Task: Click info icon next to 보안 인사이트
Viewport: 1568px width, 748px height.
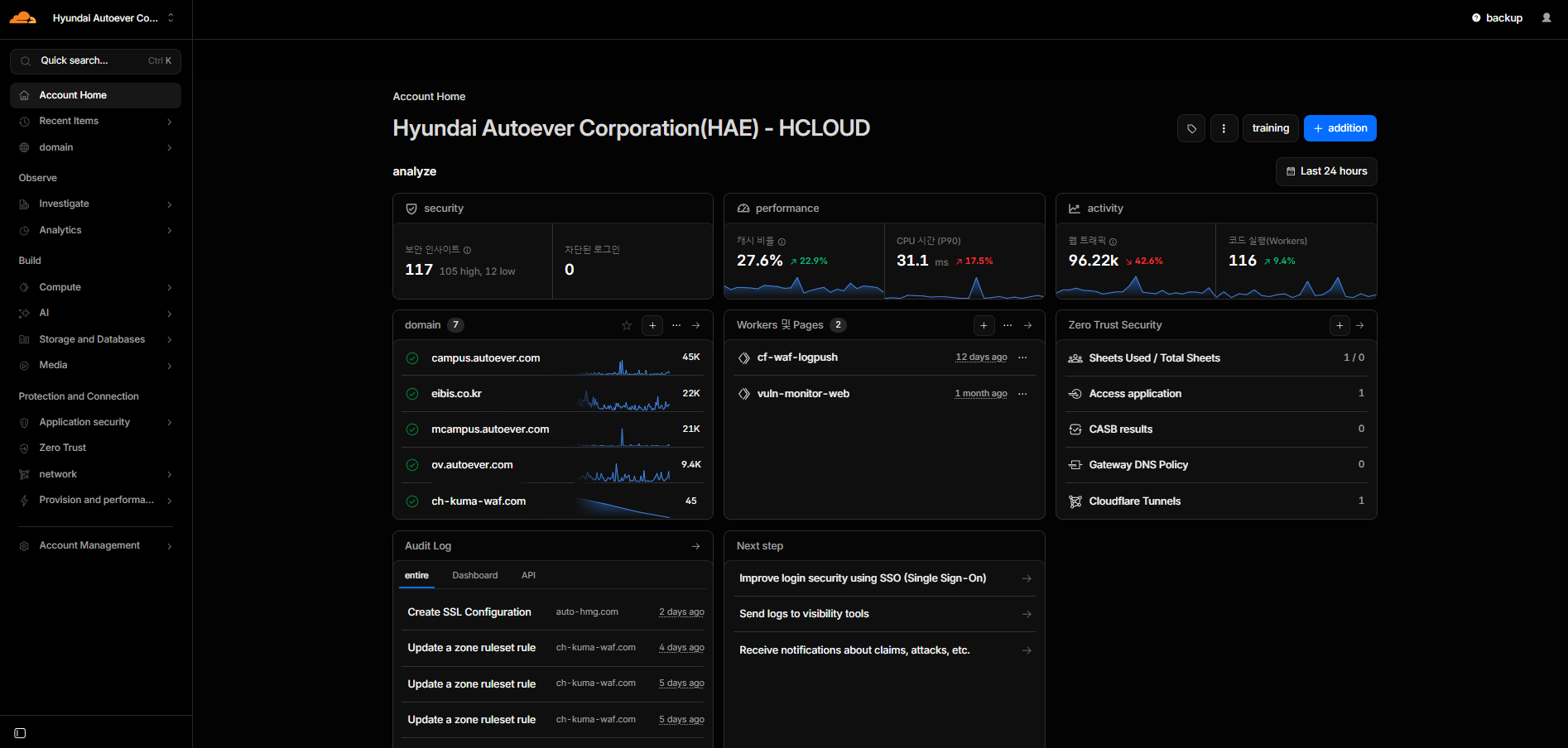Action: [468, 250]
